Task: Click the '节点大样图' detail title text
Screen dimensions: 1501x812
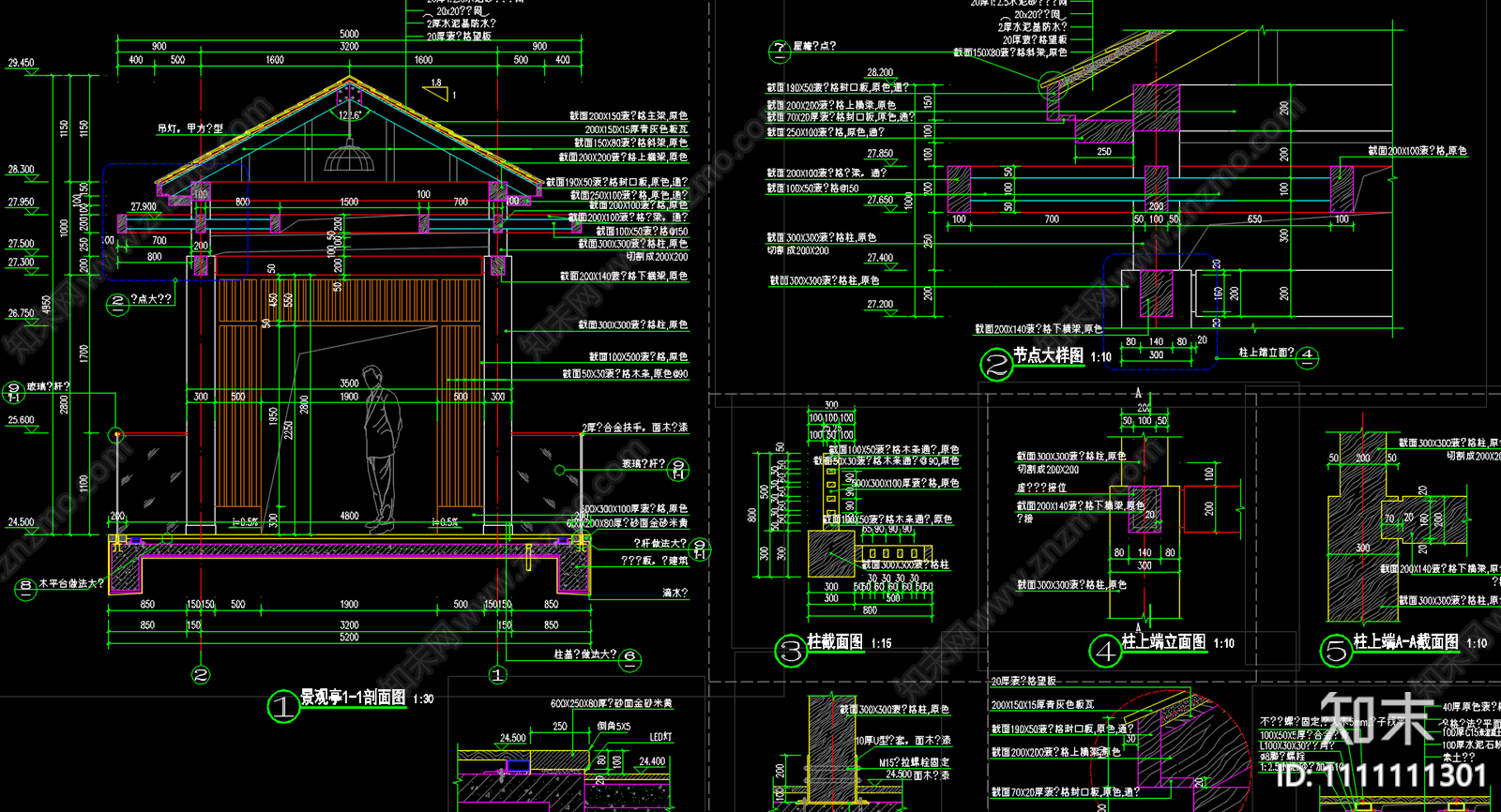Action: pos(1048,355)
